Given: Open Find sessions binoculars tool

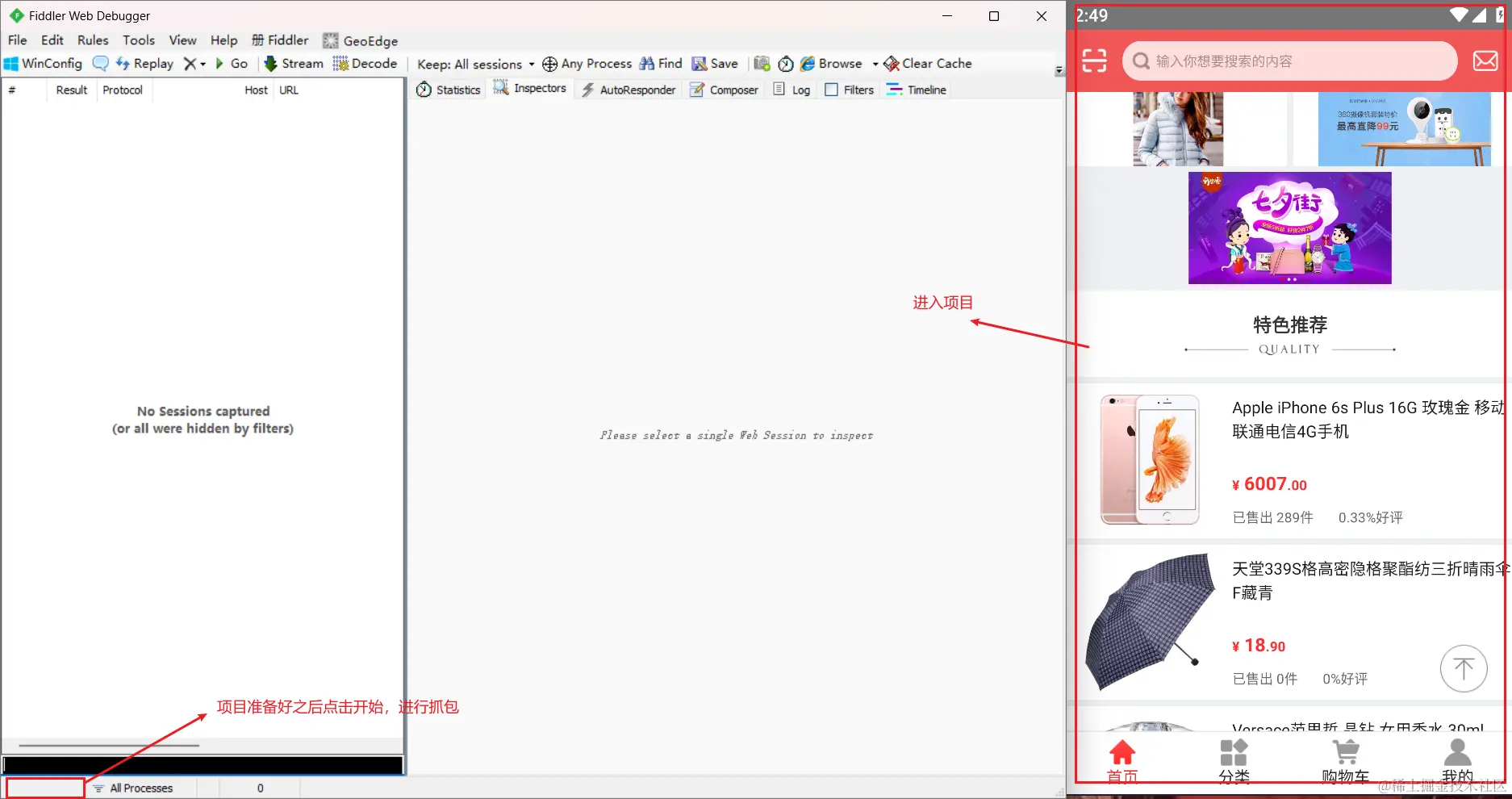Looking at the screenshot, I should pyautogui.click(x=661, y=63).
